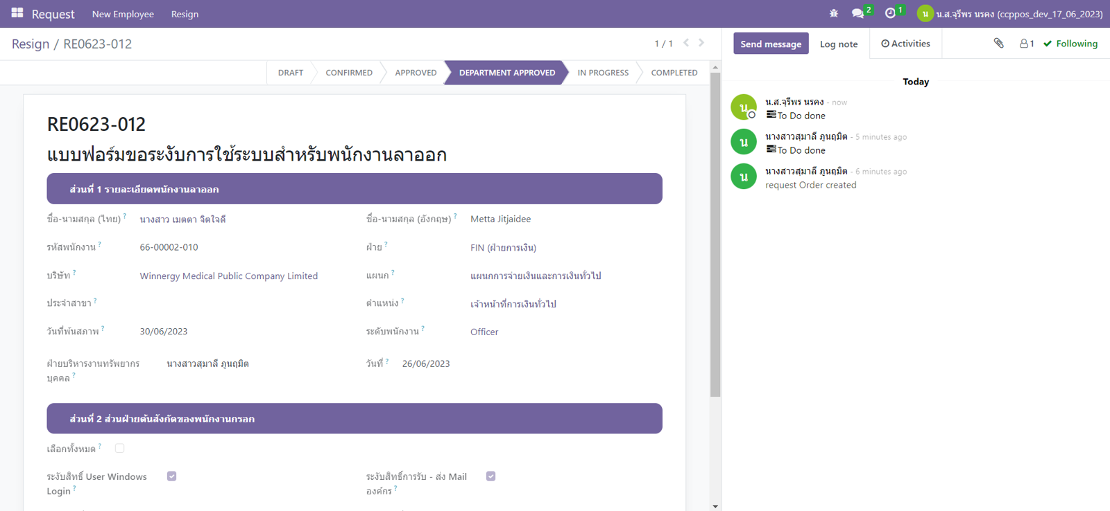Uncheck ระงับสิทธิ์การรับ - ส่ง Mail checkbox
The width and height of the screenshot is (1110, 511).
(x=491, y=477)
